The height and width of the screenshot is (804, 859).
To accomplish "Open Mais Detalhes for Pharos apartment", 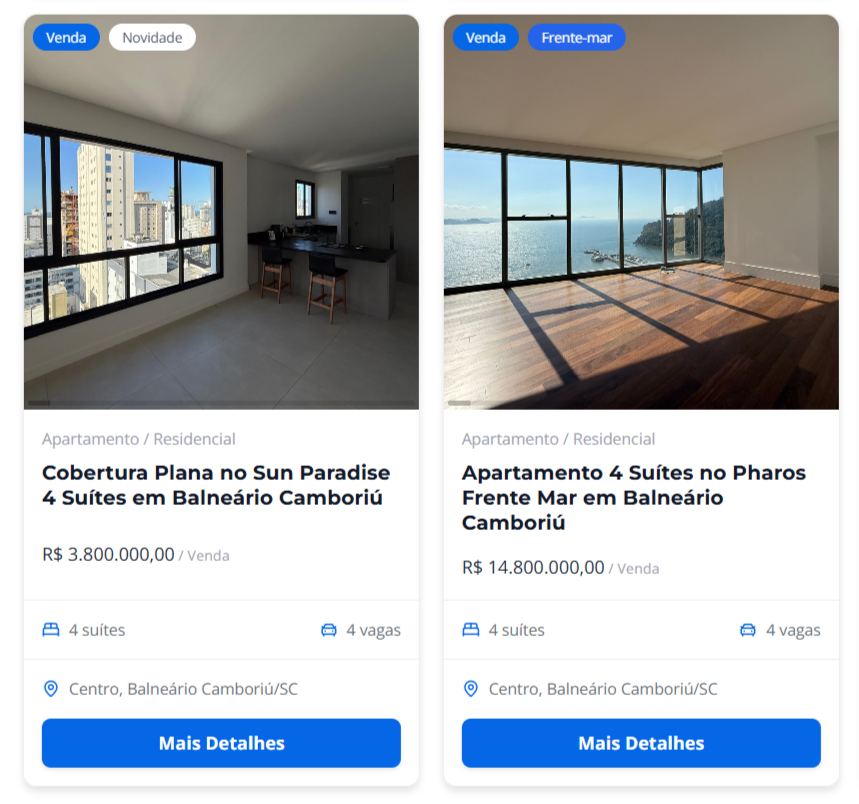I will point(641,743).
